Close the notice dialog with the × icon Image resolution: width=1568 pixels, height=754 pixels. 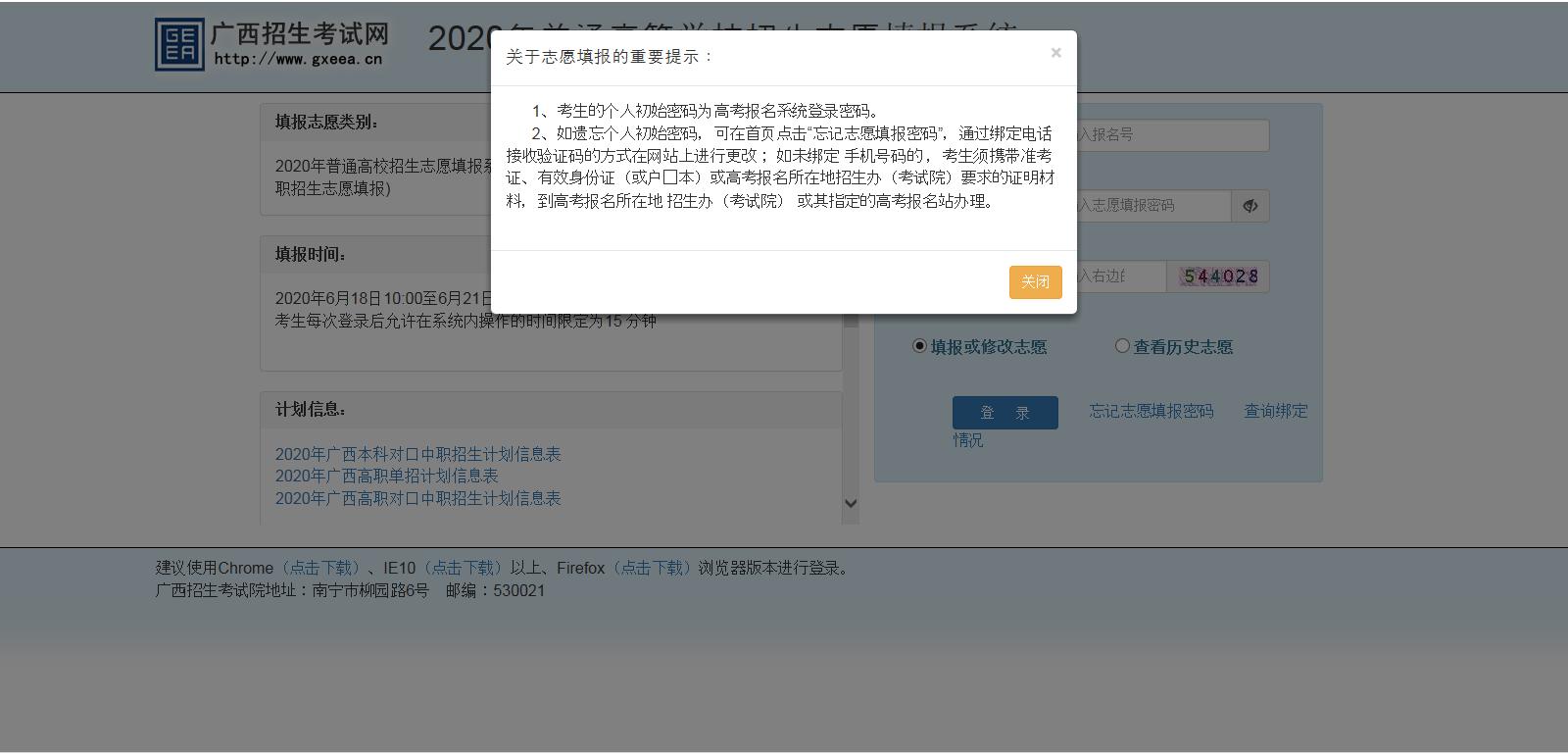click(1055, 53)
